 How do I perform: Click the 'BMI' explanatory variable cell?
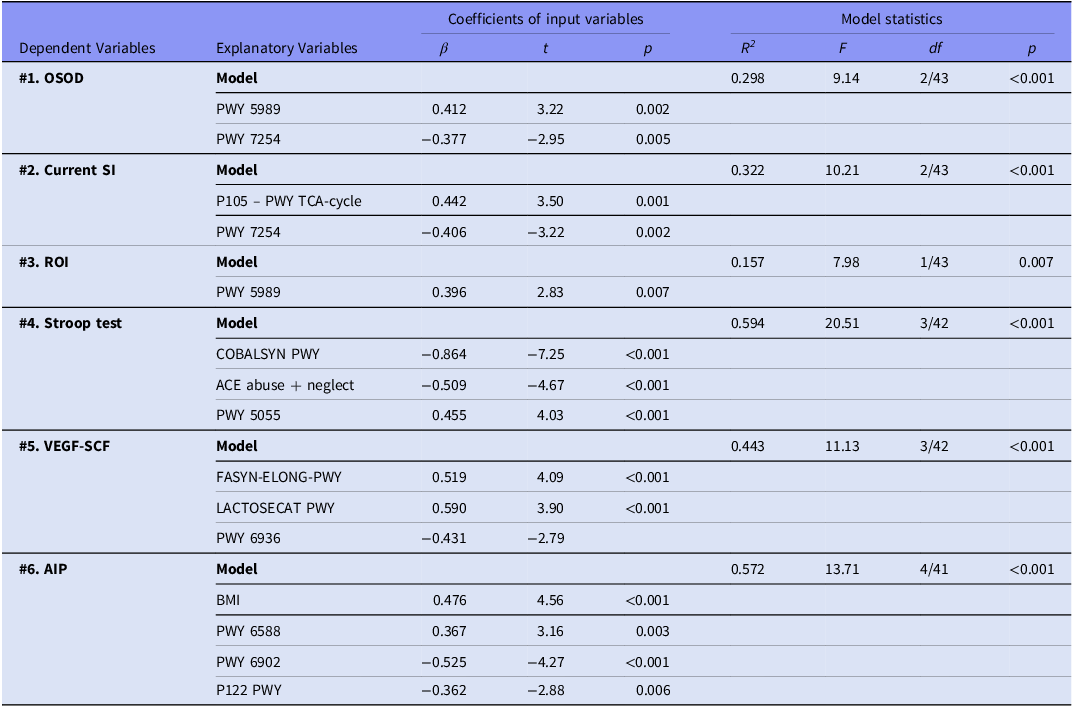229,600
